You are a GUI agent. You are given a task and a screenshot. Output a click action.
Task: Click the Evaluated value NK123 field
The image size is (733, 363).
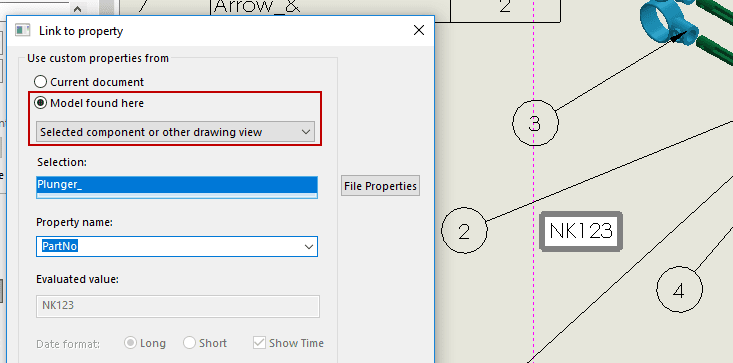pyautogui.click(x=178, y=306)
